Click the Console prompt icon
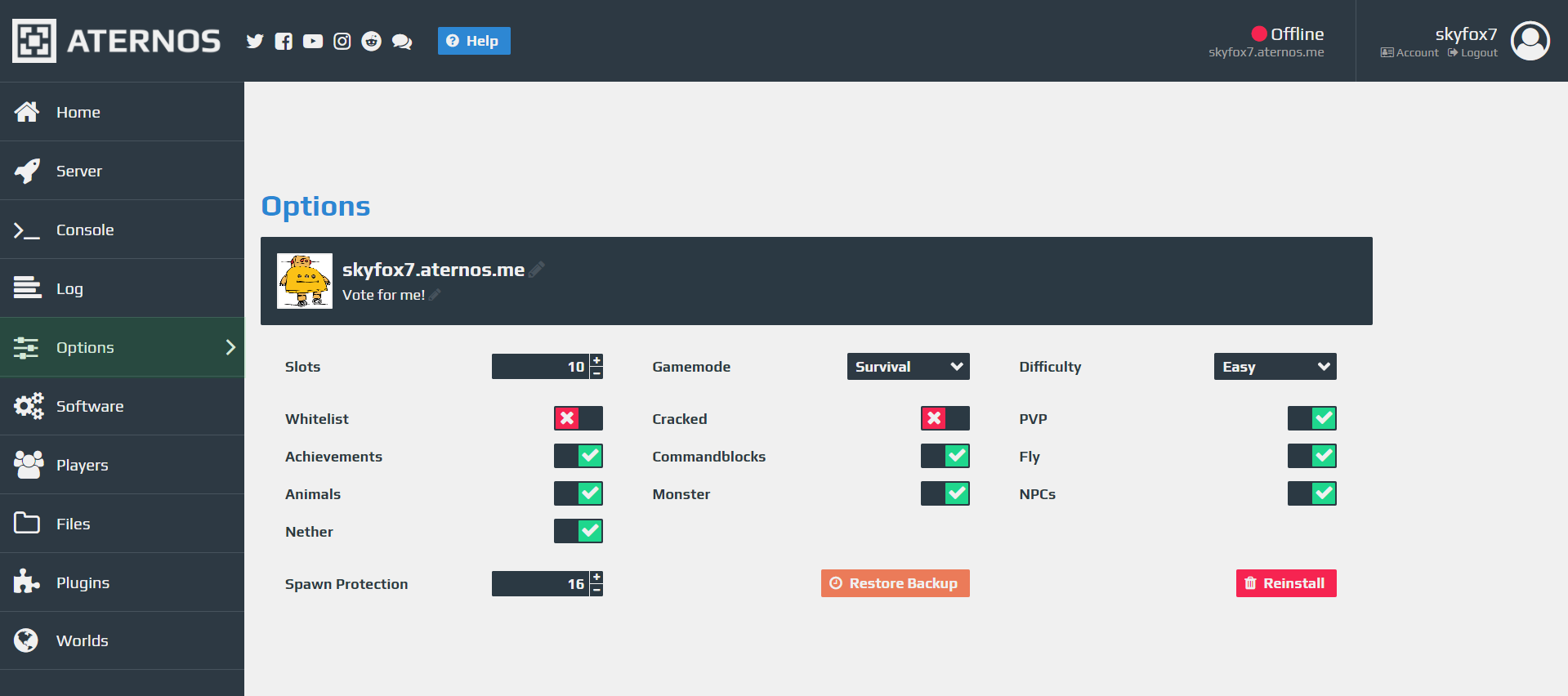This screenshot has width=1568, height=696. 27,230
